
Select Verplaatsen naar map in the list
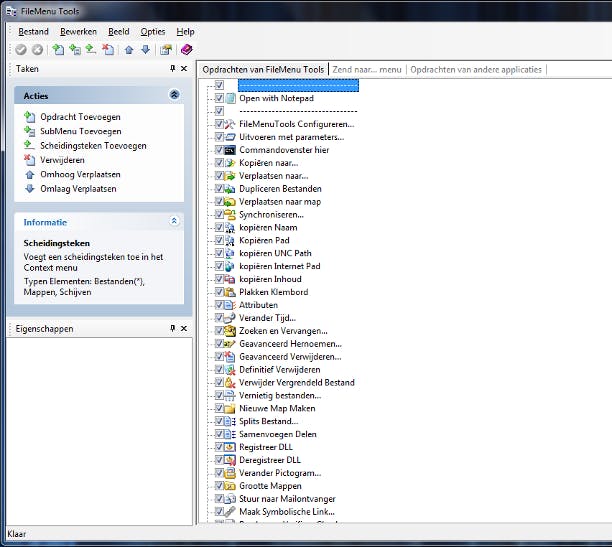click(280, 201)
